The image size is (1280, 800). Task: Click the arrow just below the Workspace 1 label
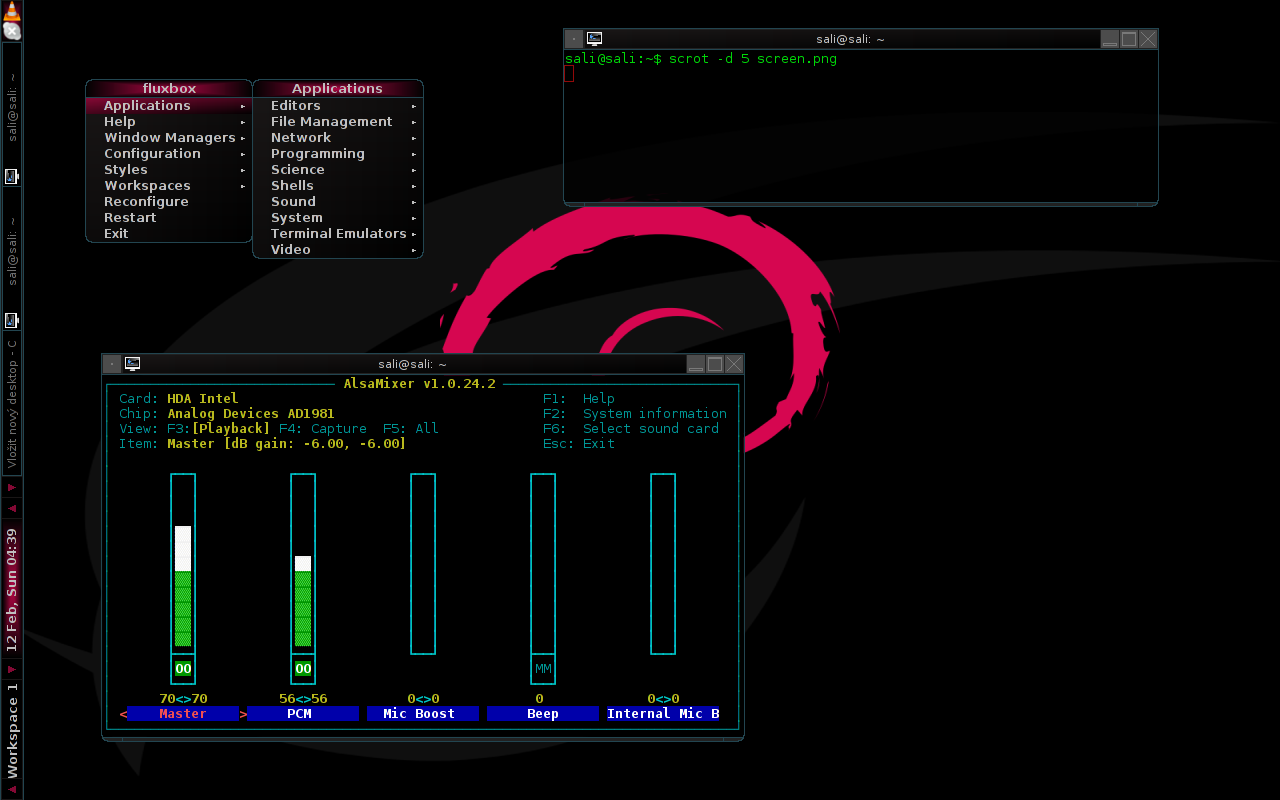click(12, 789)
